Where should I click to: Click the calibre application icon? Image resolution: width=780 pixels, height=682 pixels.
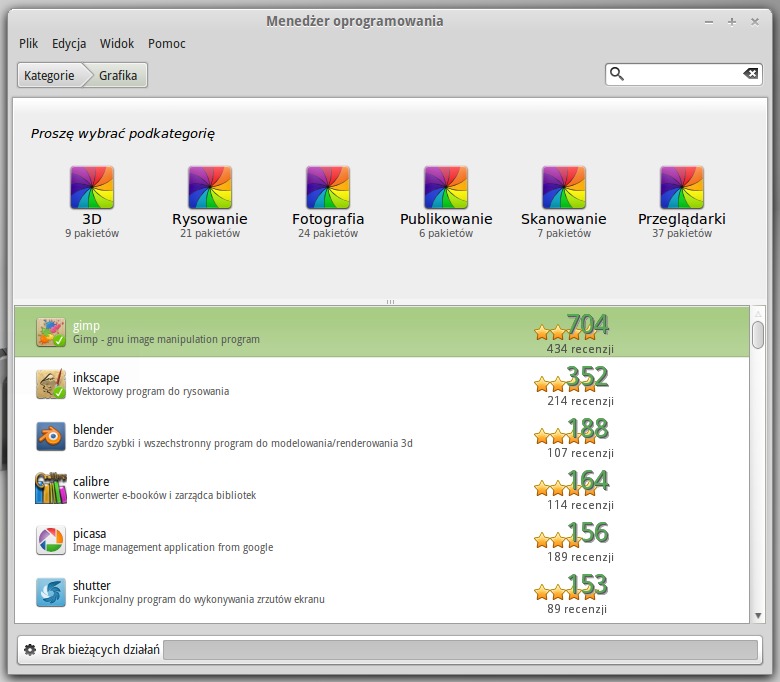point(51,488)
